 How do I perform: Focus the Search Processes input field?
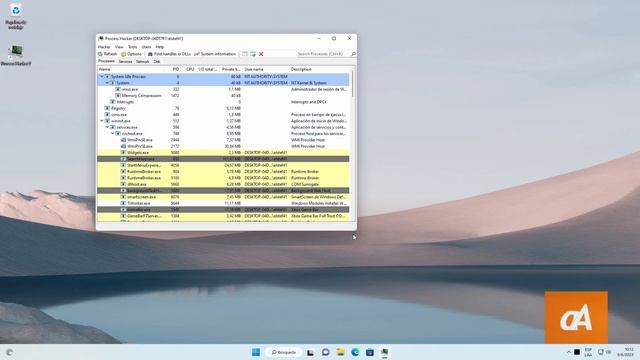click(322, 54)
